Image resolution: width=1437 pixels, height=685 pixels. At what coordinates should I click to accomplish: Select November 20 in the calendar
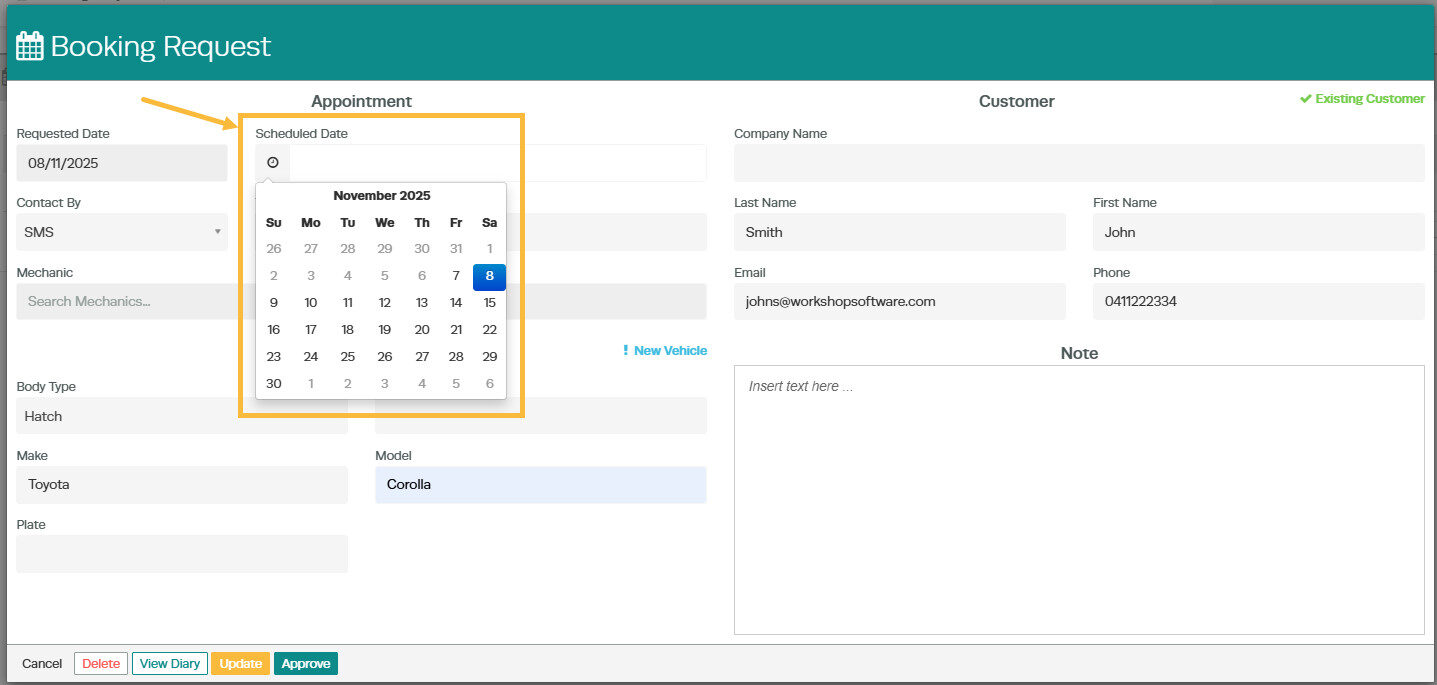(x=422, y=330)
